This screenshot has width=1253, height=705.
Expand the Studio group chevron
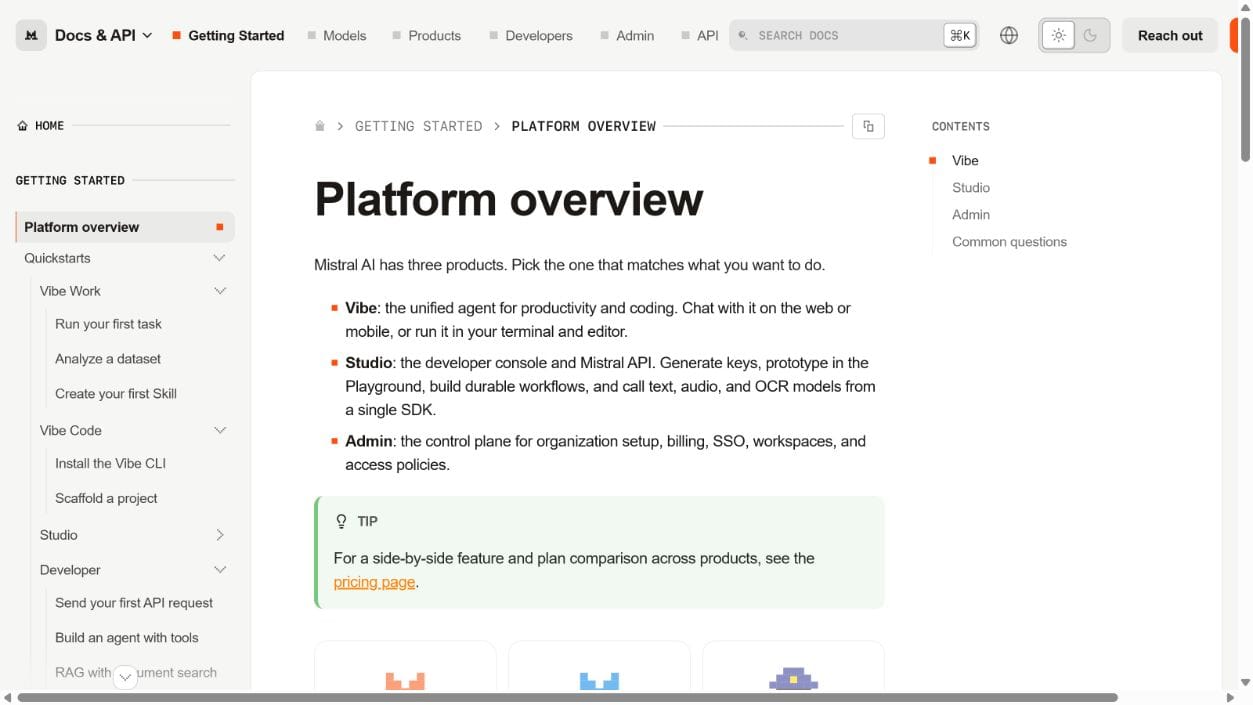pos(220,535)
